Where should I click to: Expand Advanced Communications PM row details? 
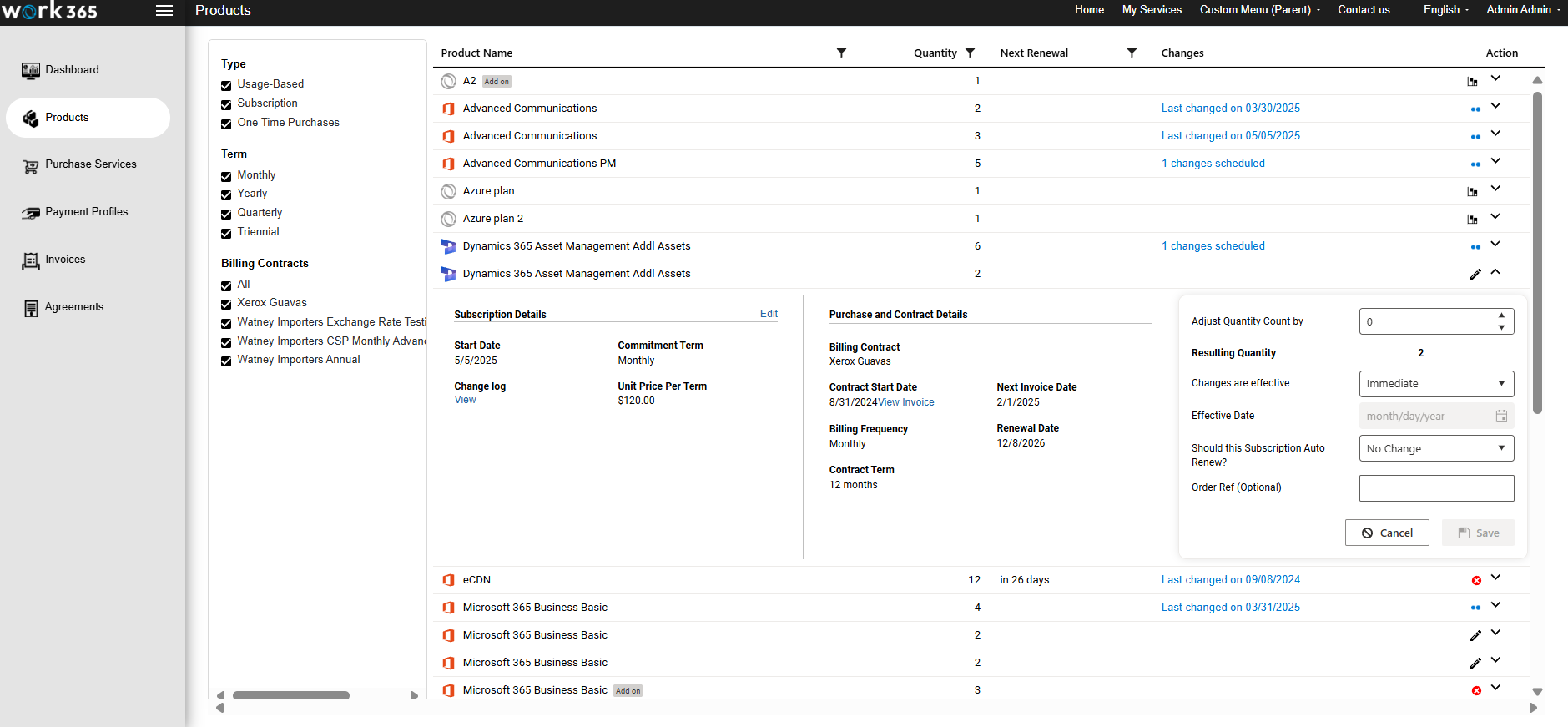[x=1495, y=161]
